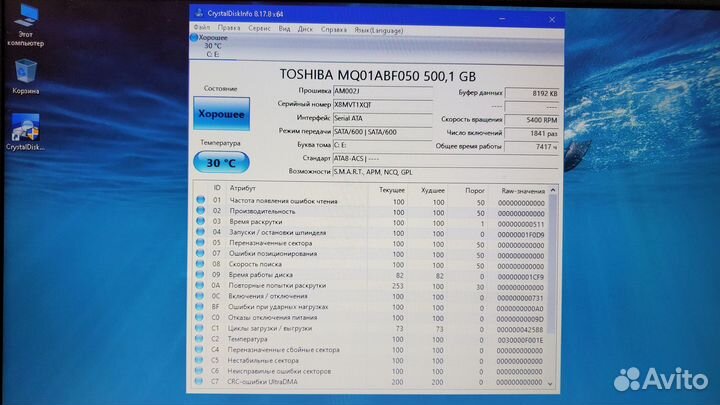Click the status icon for attribute 08
720x405 pixels.
200,264
